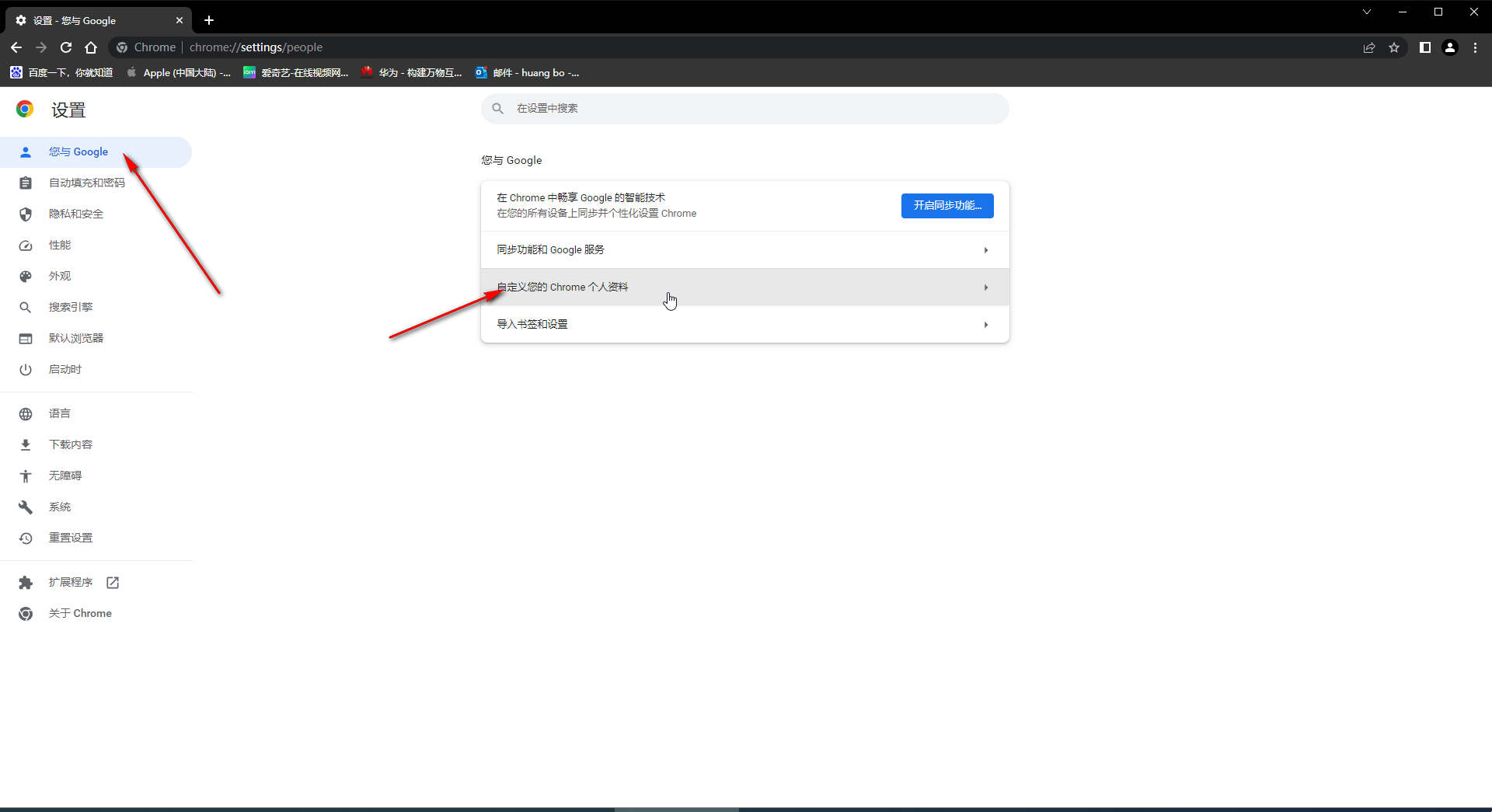1492x812 pixels.
Task: Focus the 在设置中搜索 search field
Action: [x=745, y=109]
